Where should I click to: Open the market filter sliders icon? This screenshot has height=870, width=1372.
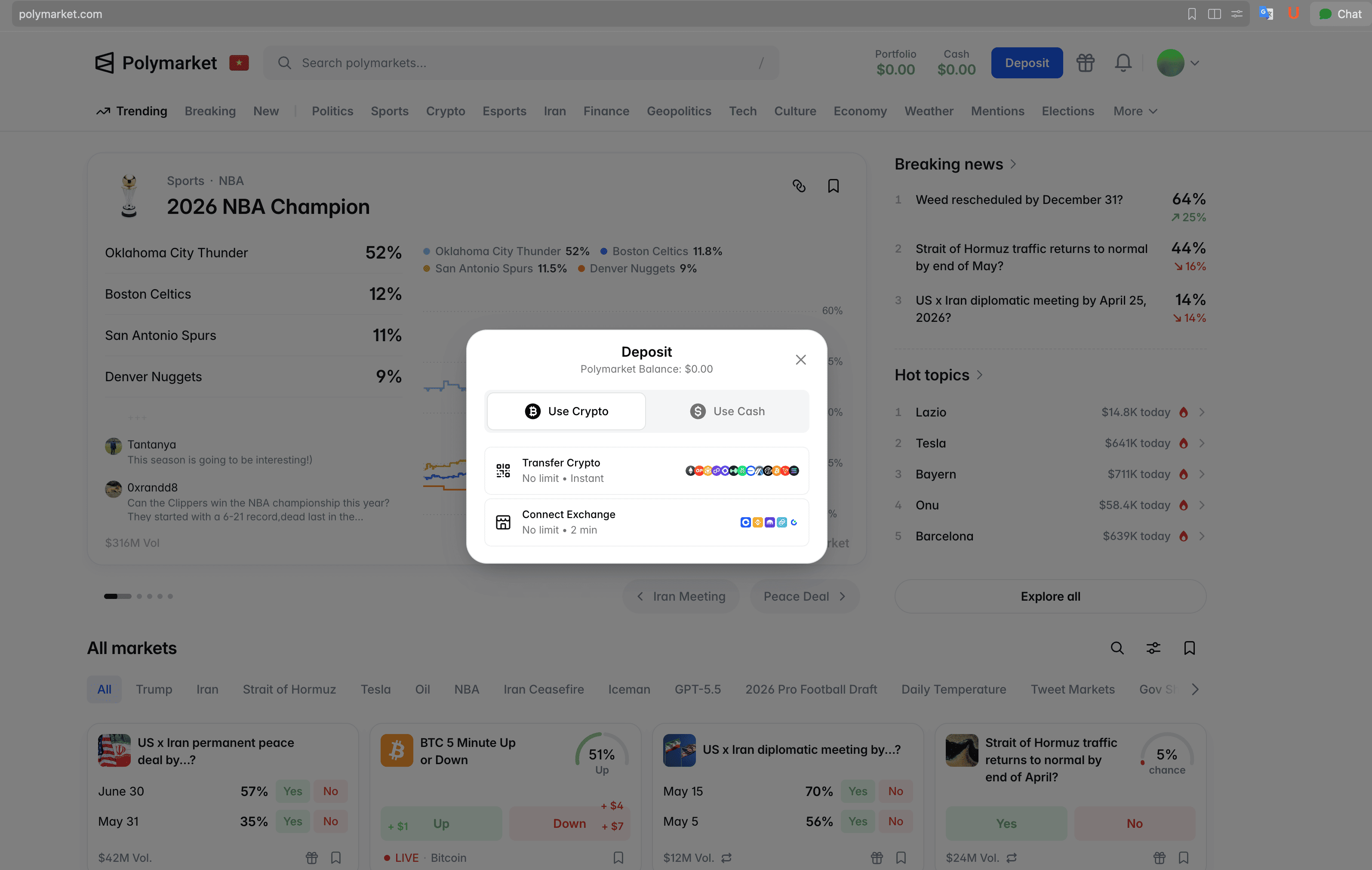tap(1153, 648)
